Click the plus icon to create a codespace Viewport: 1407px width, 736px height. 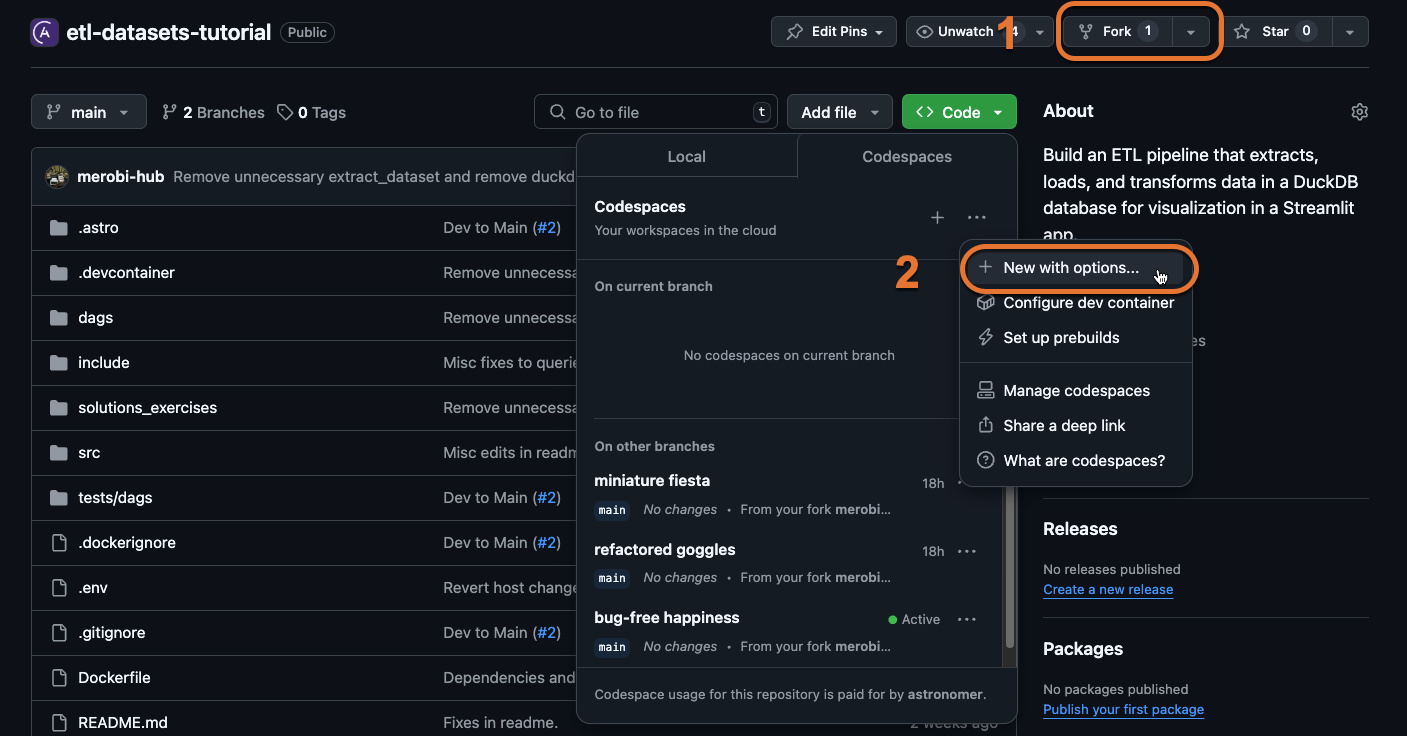(x=937, y=217)
